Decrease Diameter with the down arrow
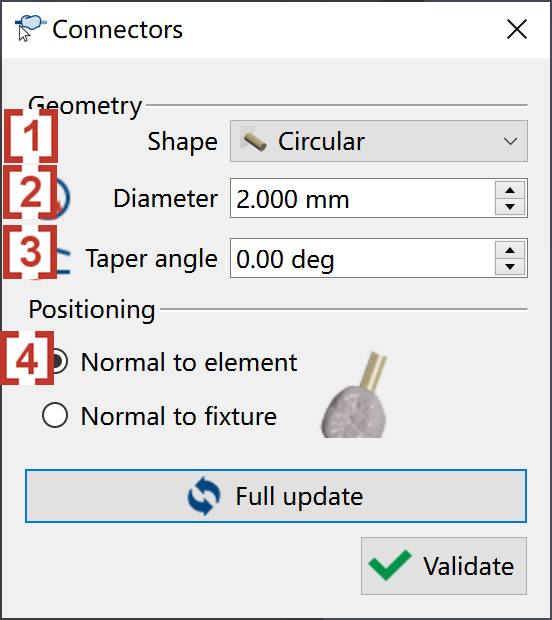 510,206
